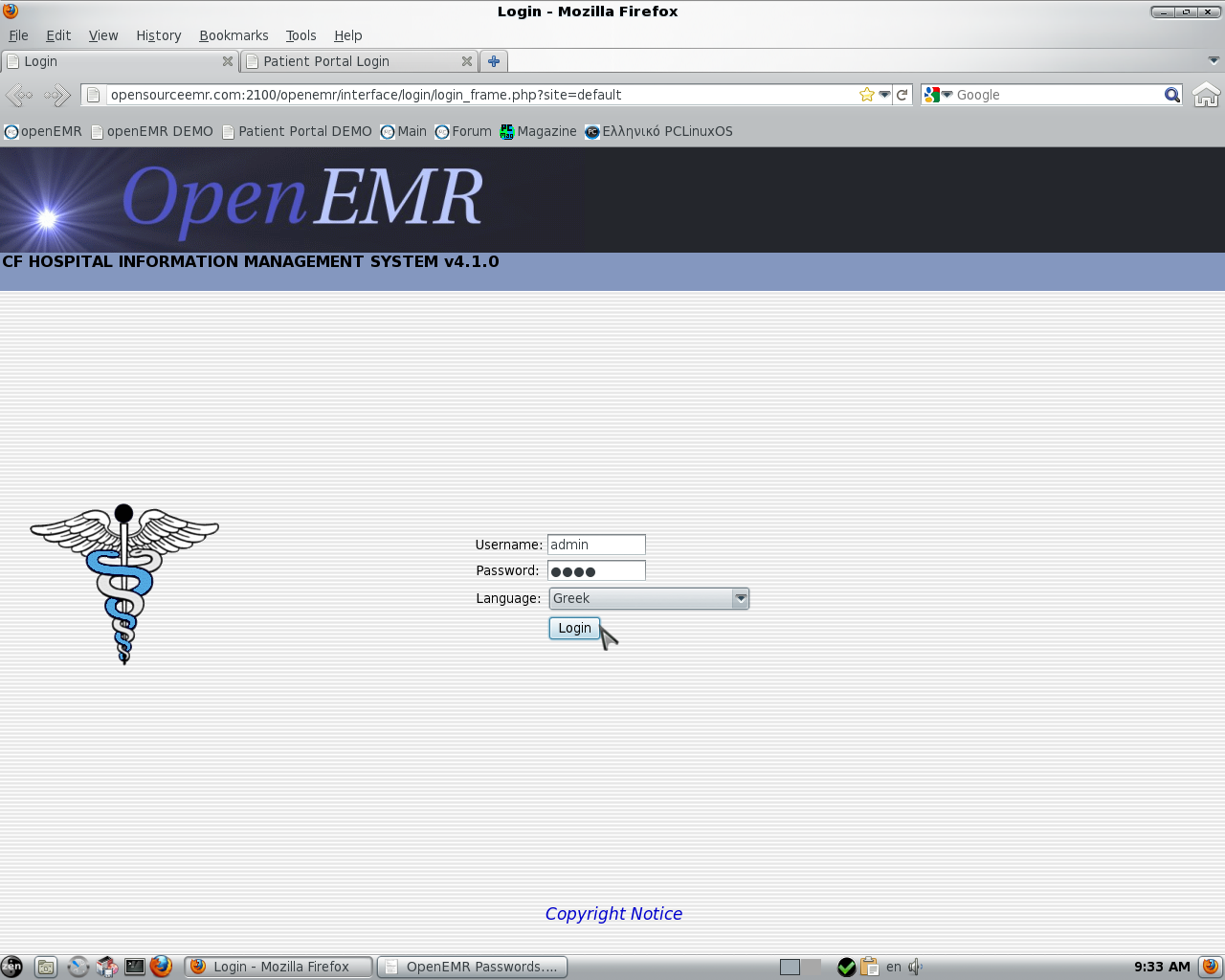Open a new tab with plus button
Screen dimensions: 1225x980
click(494, 61)
